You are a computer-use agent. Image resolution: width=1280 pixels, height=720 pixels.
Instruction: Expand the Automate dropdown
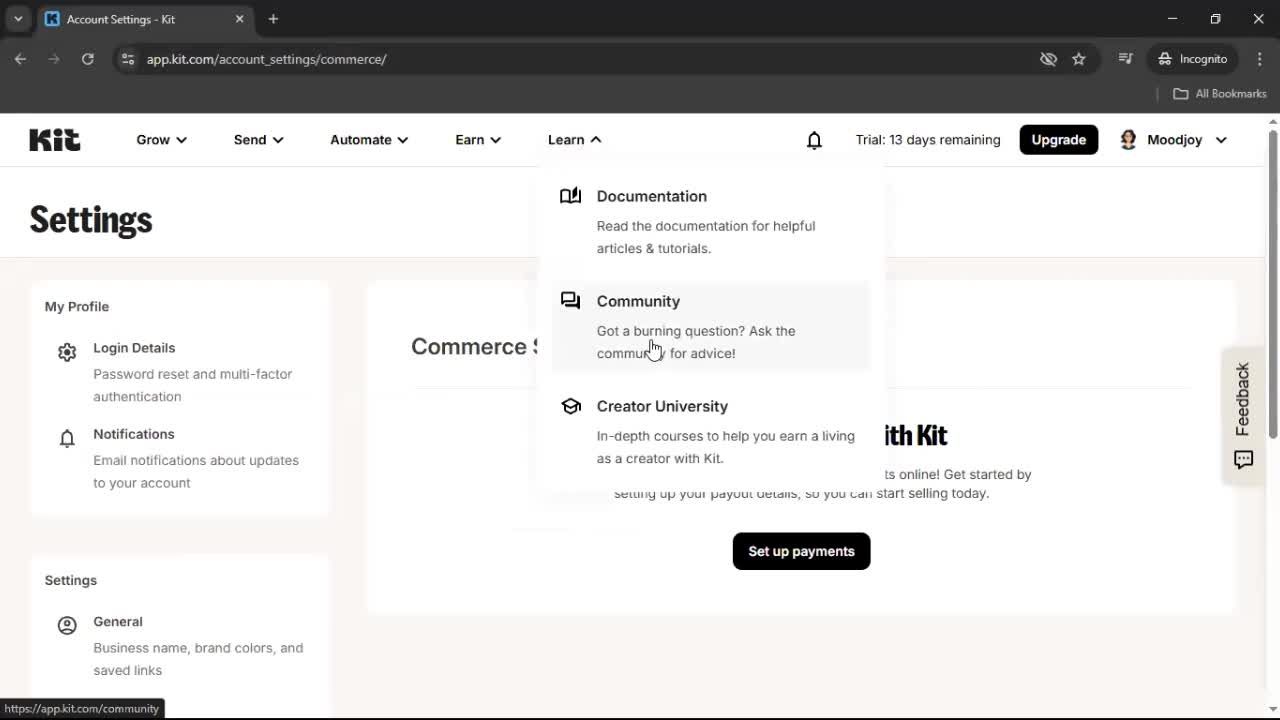[x=367, y=140]
